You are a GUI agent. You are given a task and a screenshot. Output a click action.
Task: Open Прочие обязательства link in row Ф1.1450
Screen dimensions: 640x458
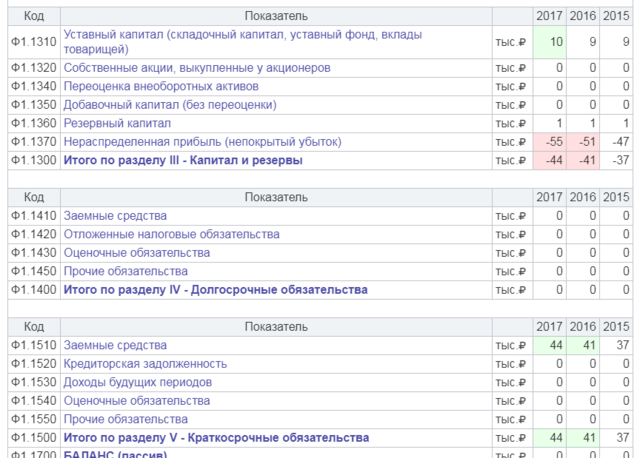(125, 271)
